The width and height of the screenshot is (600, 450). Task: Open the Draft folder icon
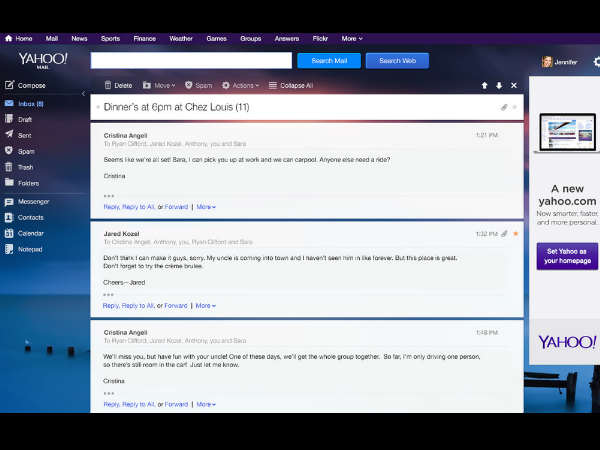(x=9, y=119)
